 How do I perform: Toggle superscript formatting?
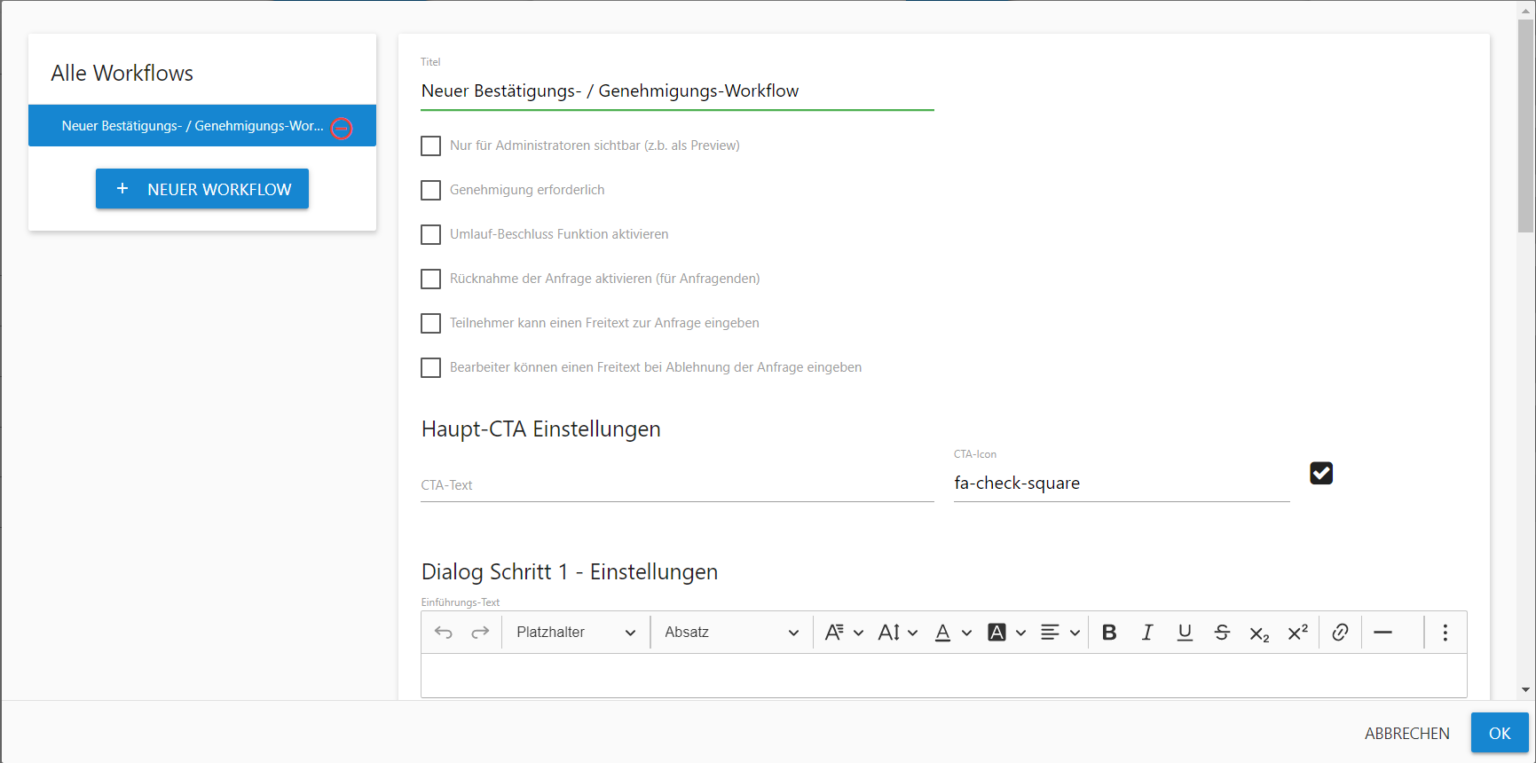(x=1297, y=632)
